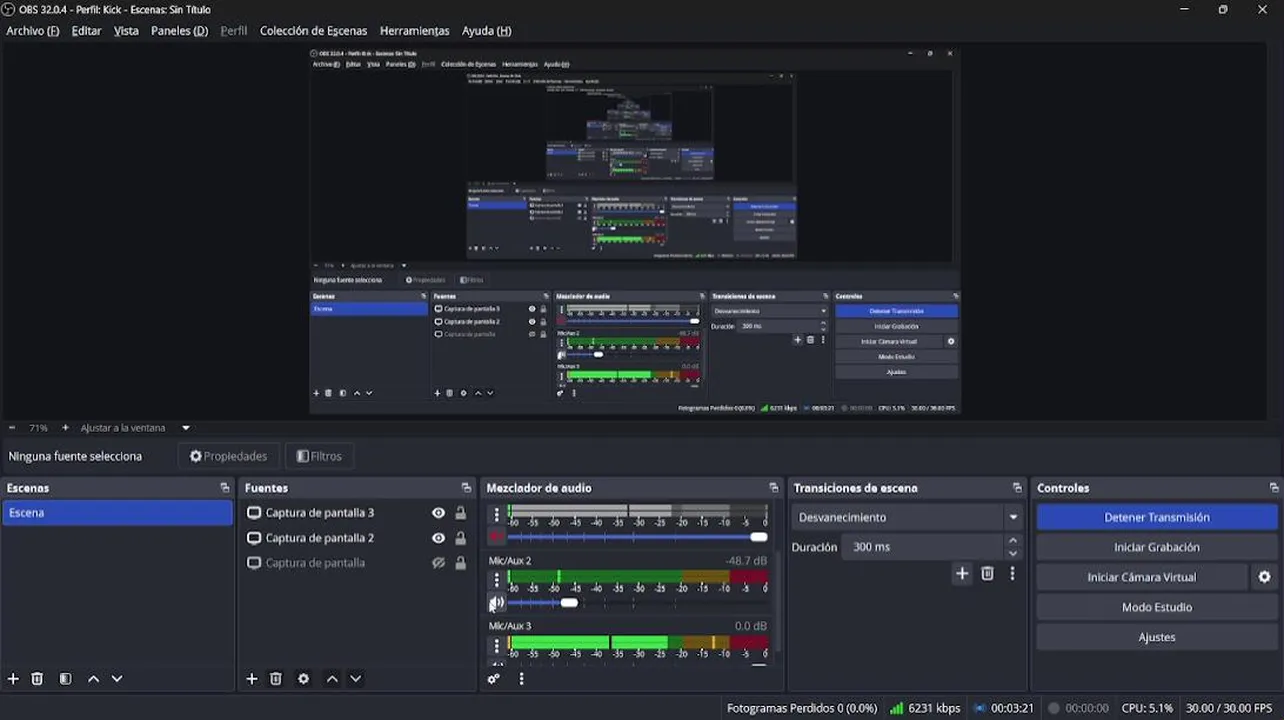Click Detener Transmisión button
1284x720 pixels.
coord(1157,517)
